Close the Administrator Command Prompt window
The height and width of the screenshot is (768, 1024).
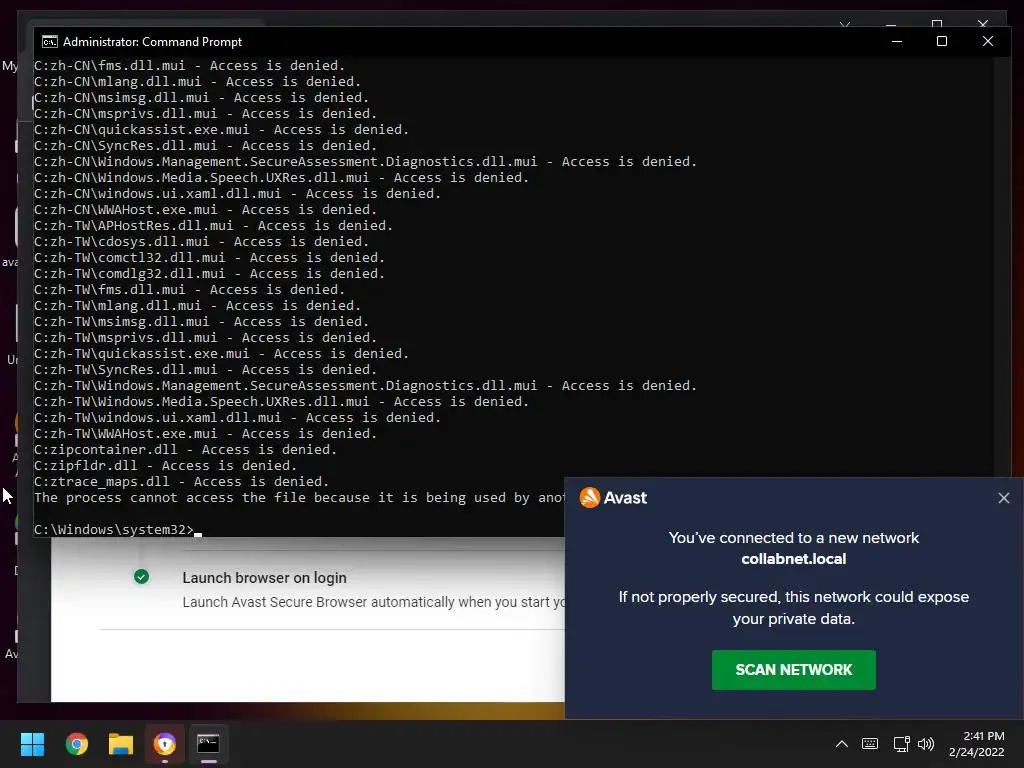pos(987,41)
